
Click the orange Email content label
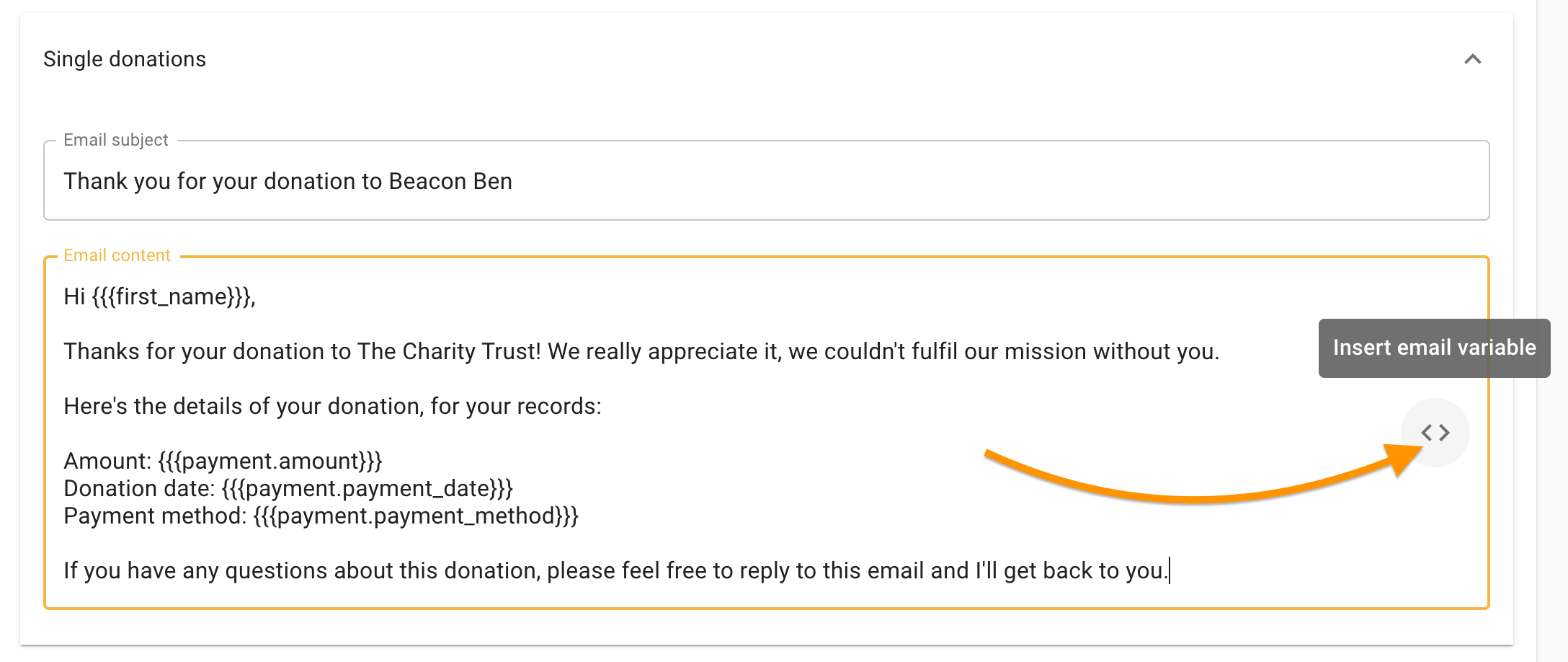117,255
